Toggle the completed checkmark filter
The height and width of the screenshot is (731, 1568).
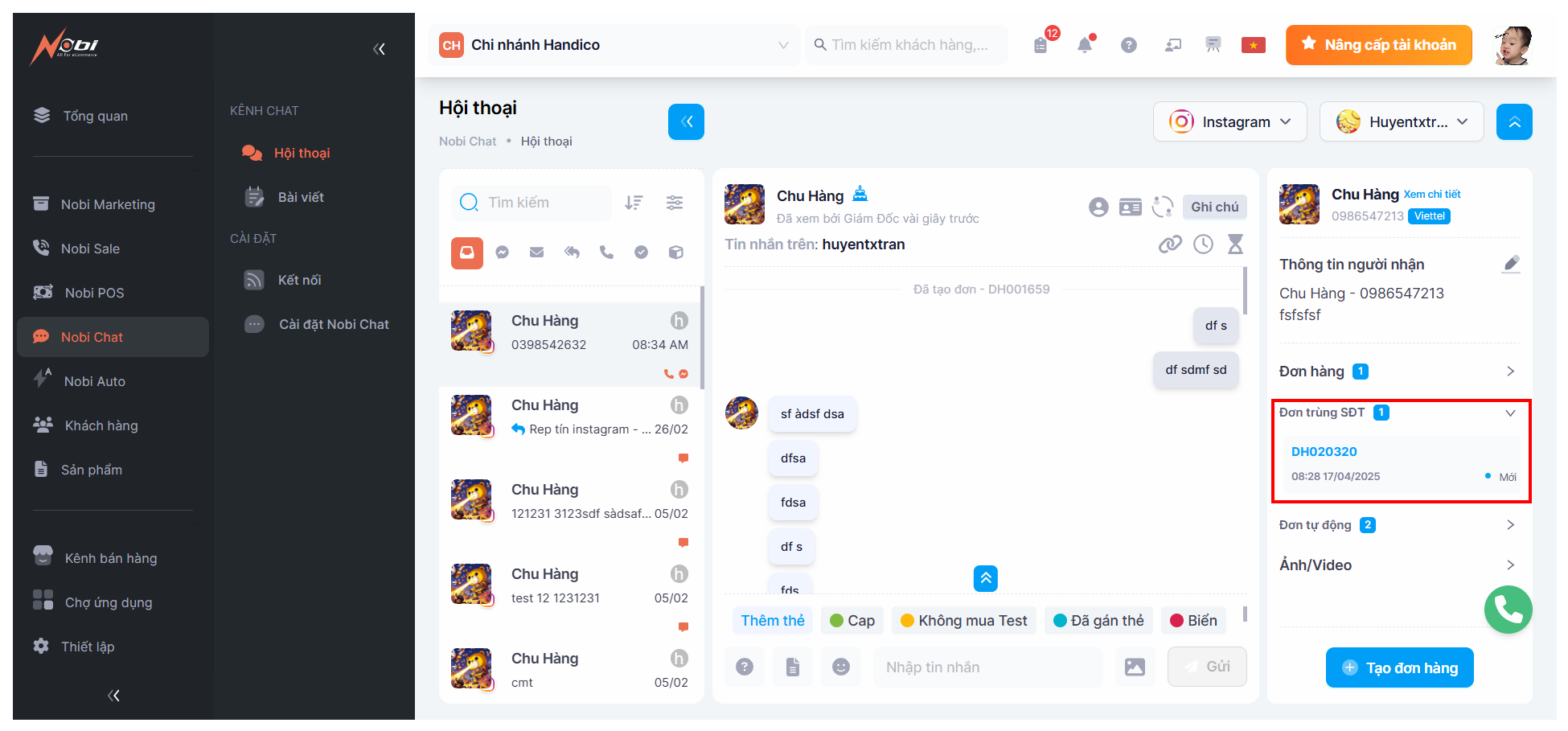pos(642,253)
